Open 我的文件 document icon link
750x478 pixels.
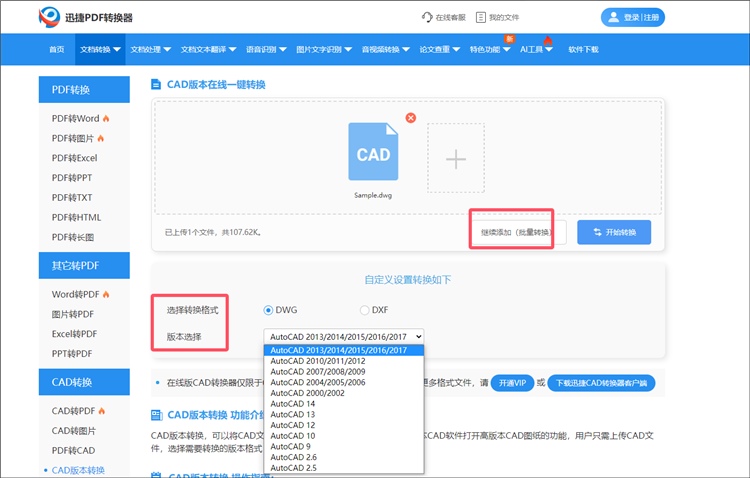[x=481, y=17]
